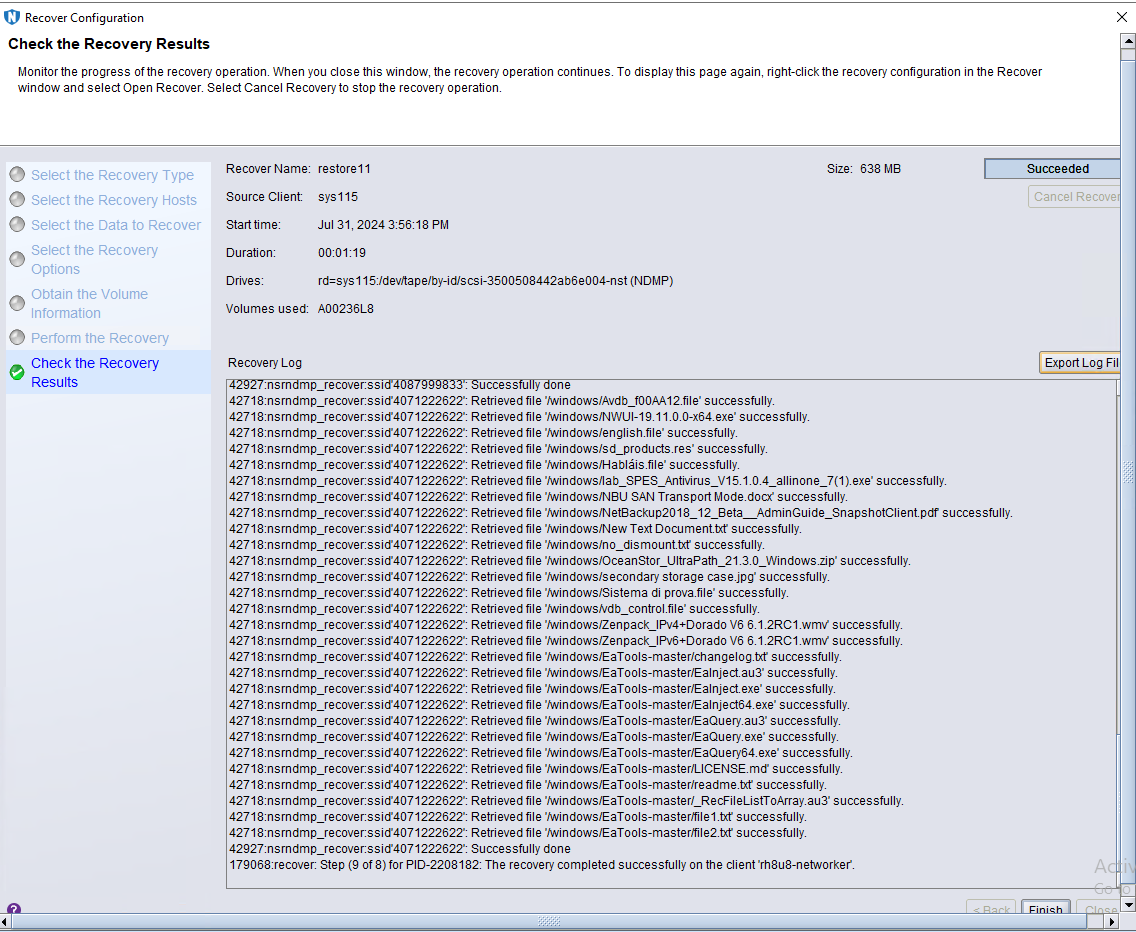
Task: Click the vertical scrollbar up arrow
Action: coord(1127,41)
